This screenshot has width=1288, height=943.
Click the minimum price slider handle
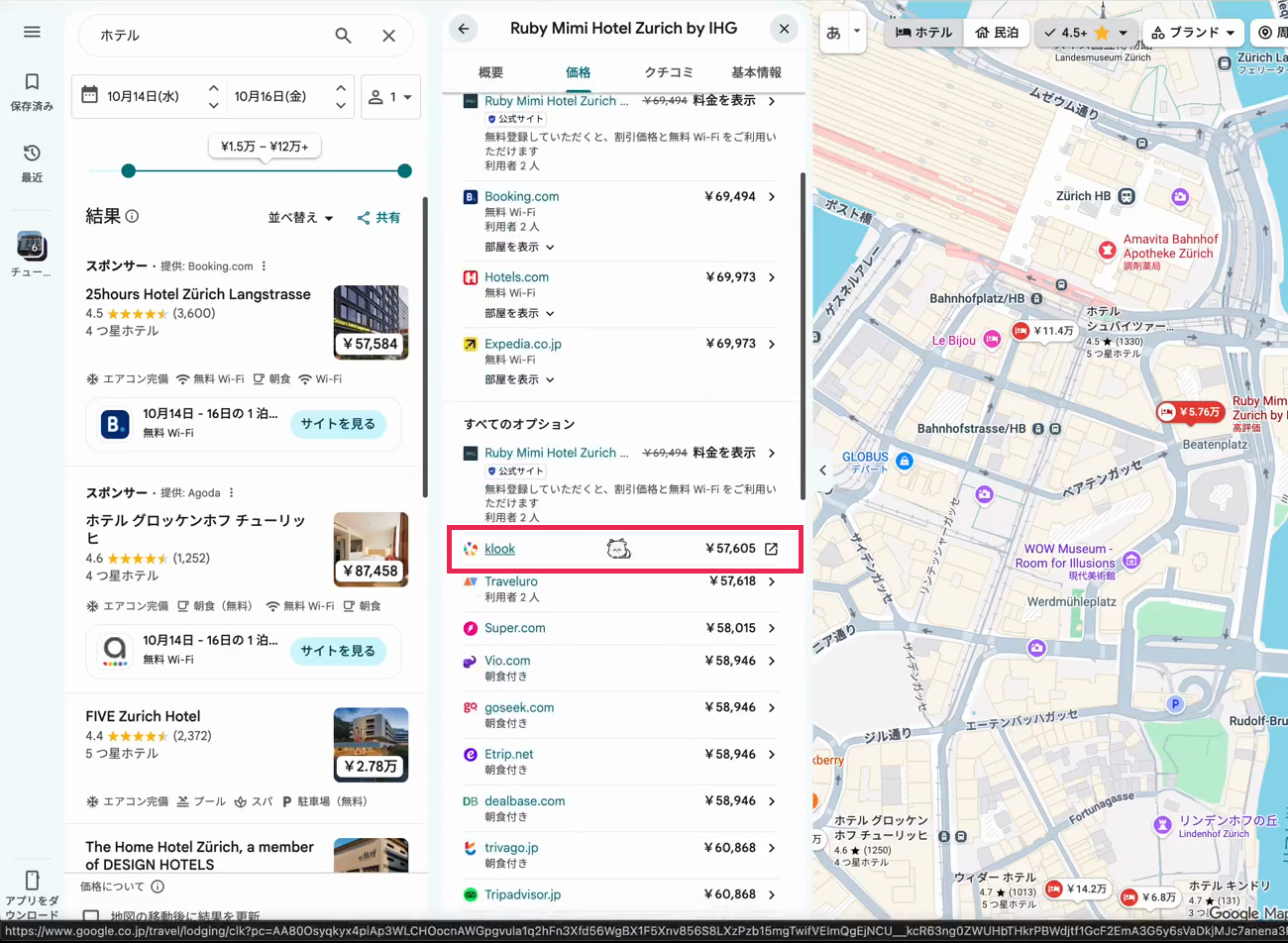click(128, 171)
